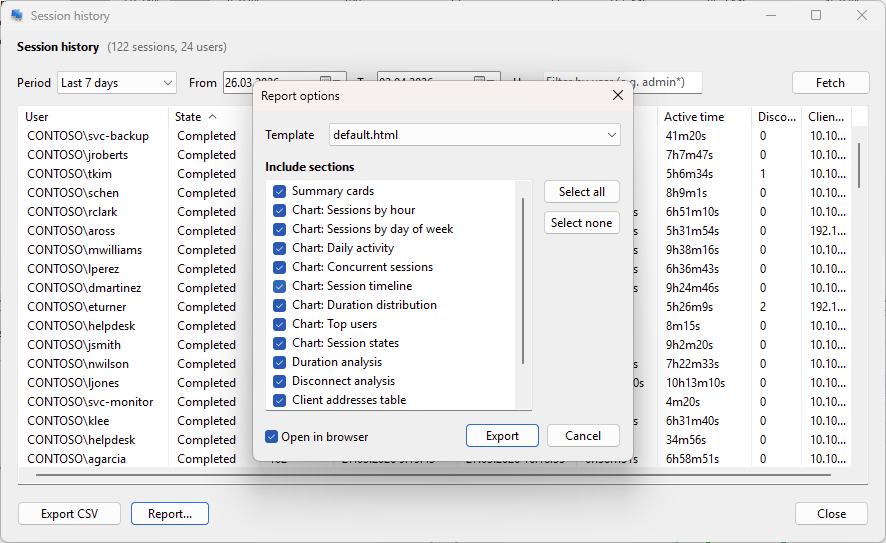Click the Session history app icon
The width and height of the screenshot is (886, 543).
coord(17,16)
